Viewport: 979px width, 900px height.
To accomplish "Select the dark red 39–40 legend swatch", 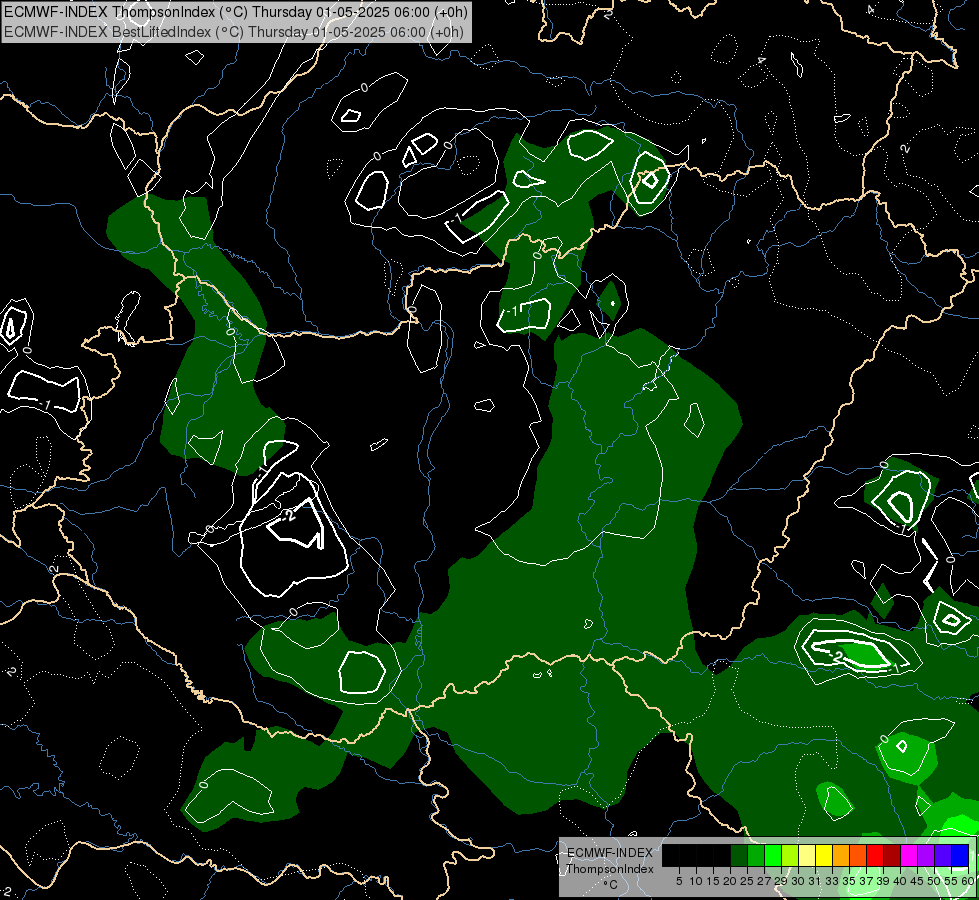I will (892, 855).
